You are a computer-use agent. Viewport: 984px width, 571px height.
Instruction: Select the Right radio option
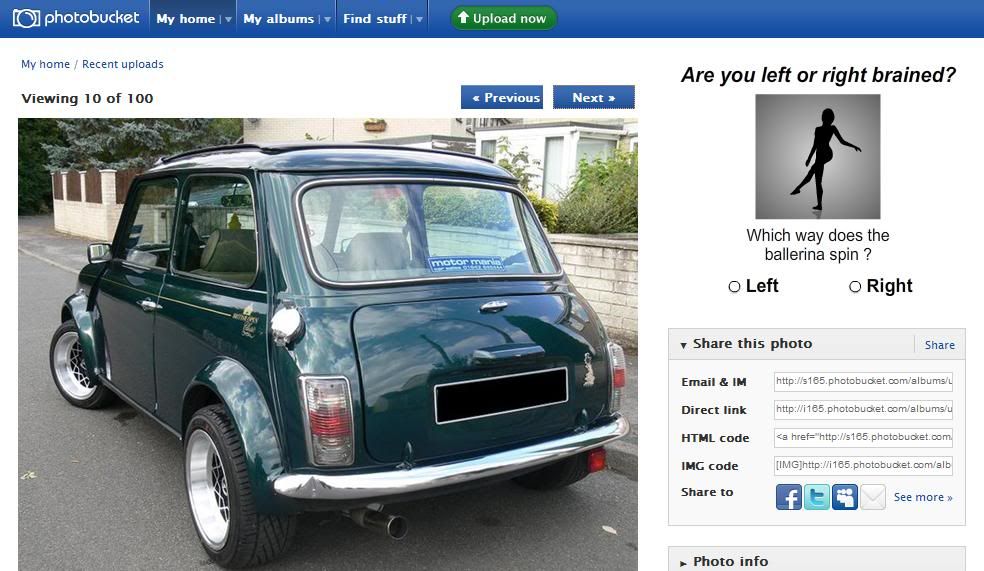click(855, 287)
